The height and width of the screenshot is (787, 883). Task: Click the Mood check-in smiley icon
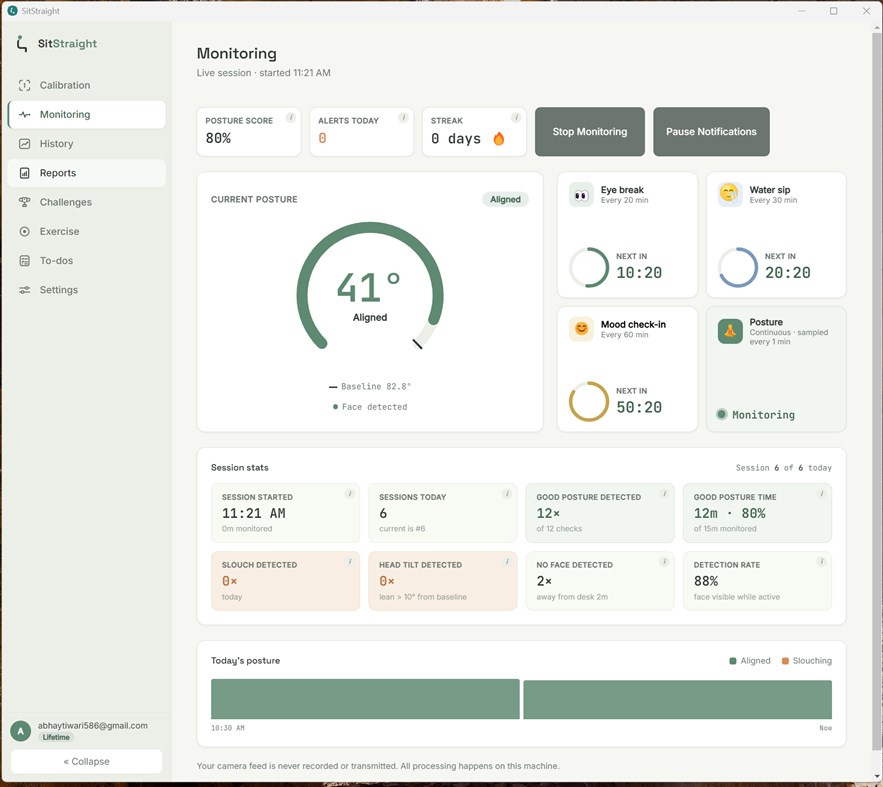581,329
